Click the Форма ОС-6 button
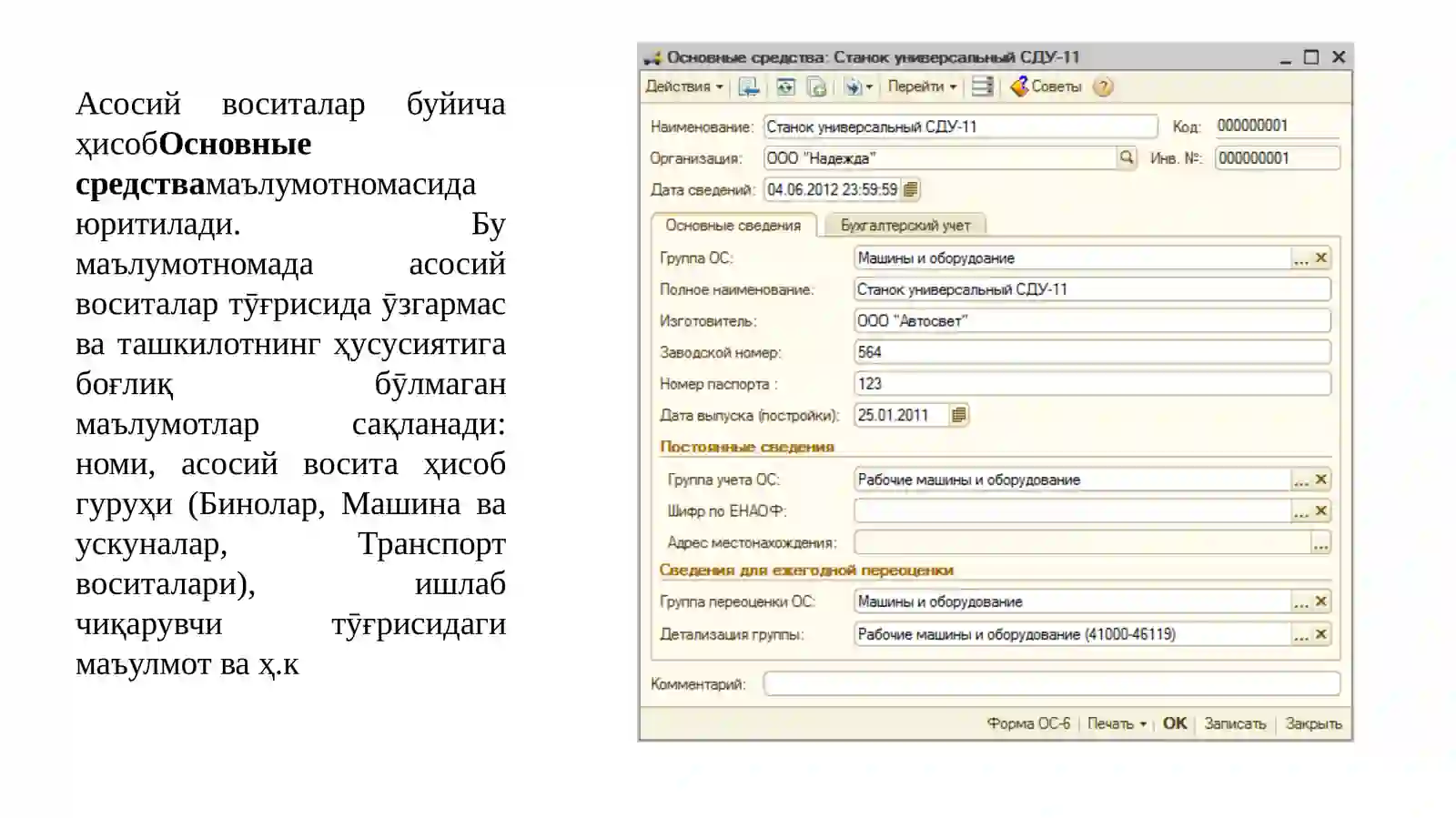 1028,723
